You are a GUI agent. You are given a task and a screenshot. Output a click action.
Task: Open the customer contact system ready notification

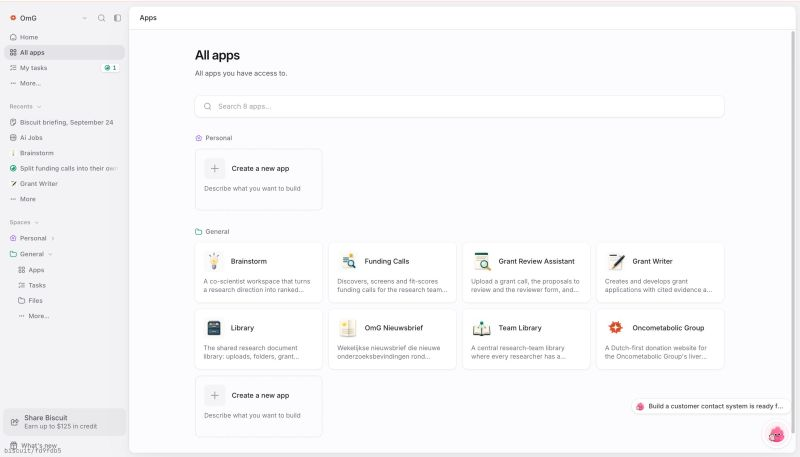click(710, 407)
